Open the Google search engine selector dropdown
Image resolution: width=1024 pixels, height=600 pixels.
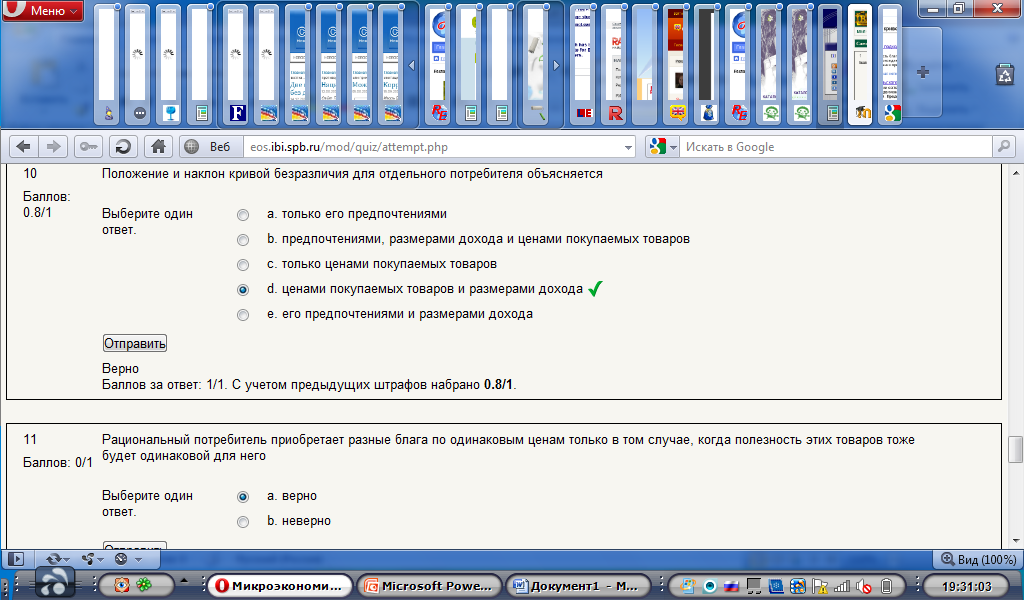(662, 147)
